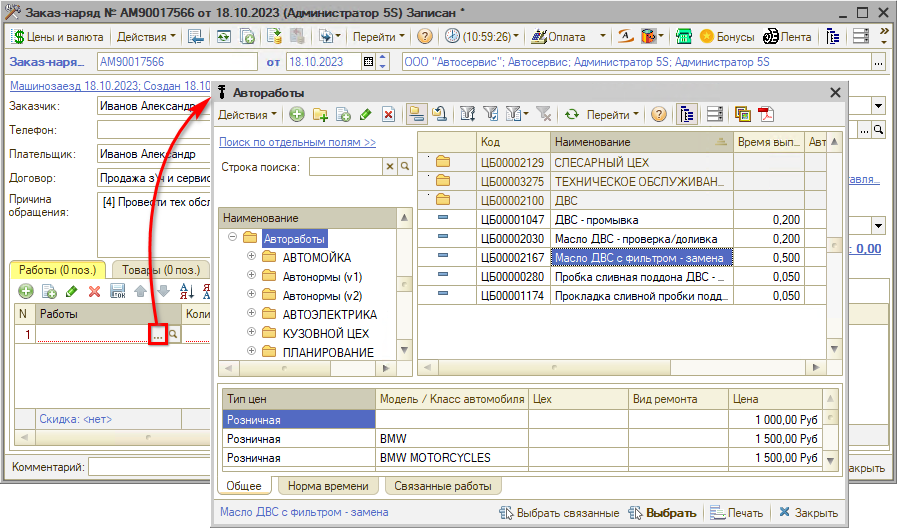Click Печать button in Автоработы
This screenshot has height=528, width=897.
[737, 513]
